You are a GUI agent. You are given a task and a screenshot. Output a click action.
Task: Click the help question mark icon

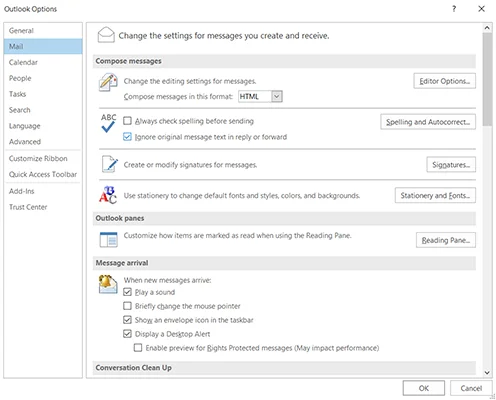(x=454, y=9)
